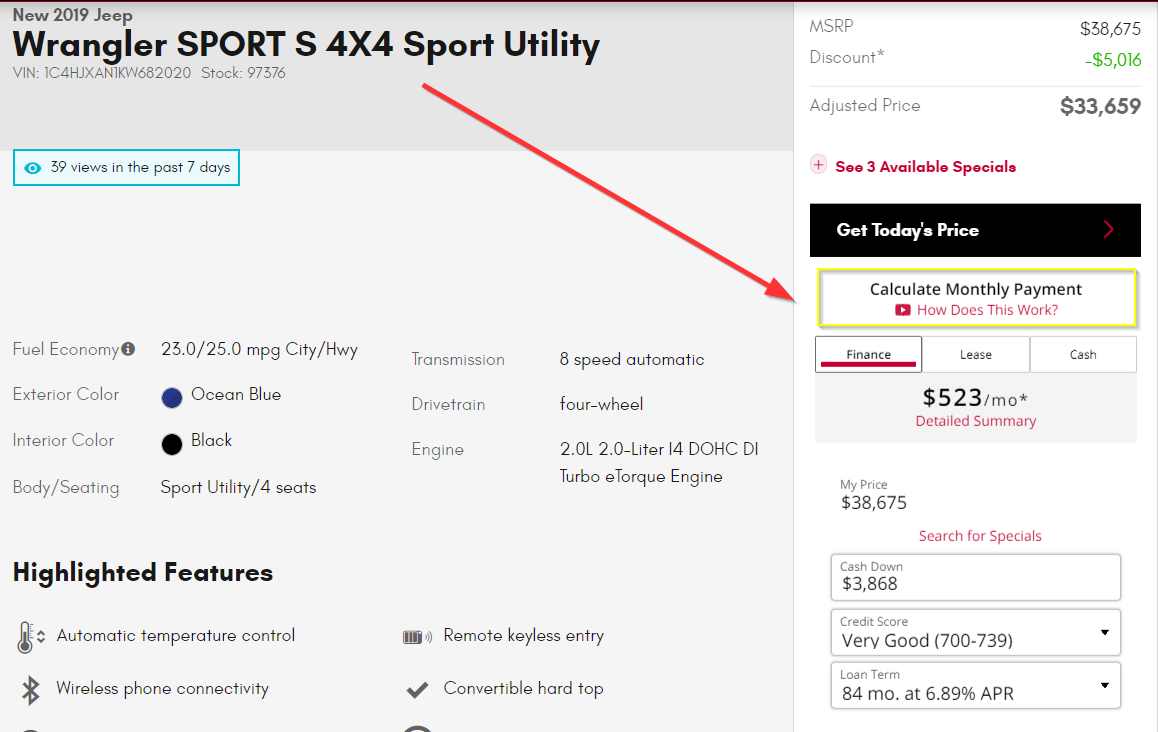
Task: Click the Fuel Economy info icon
Action: pos(129,349)
